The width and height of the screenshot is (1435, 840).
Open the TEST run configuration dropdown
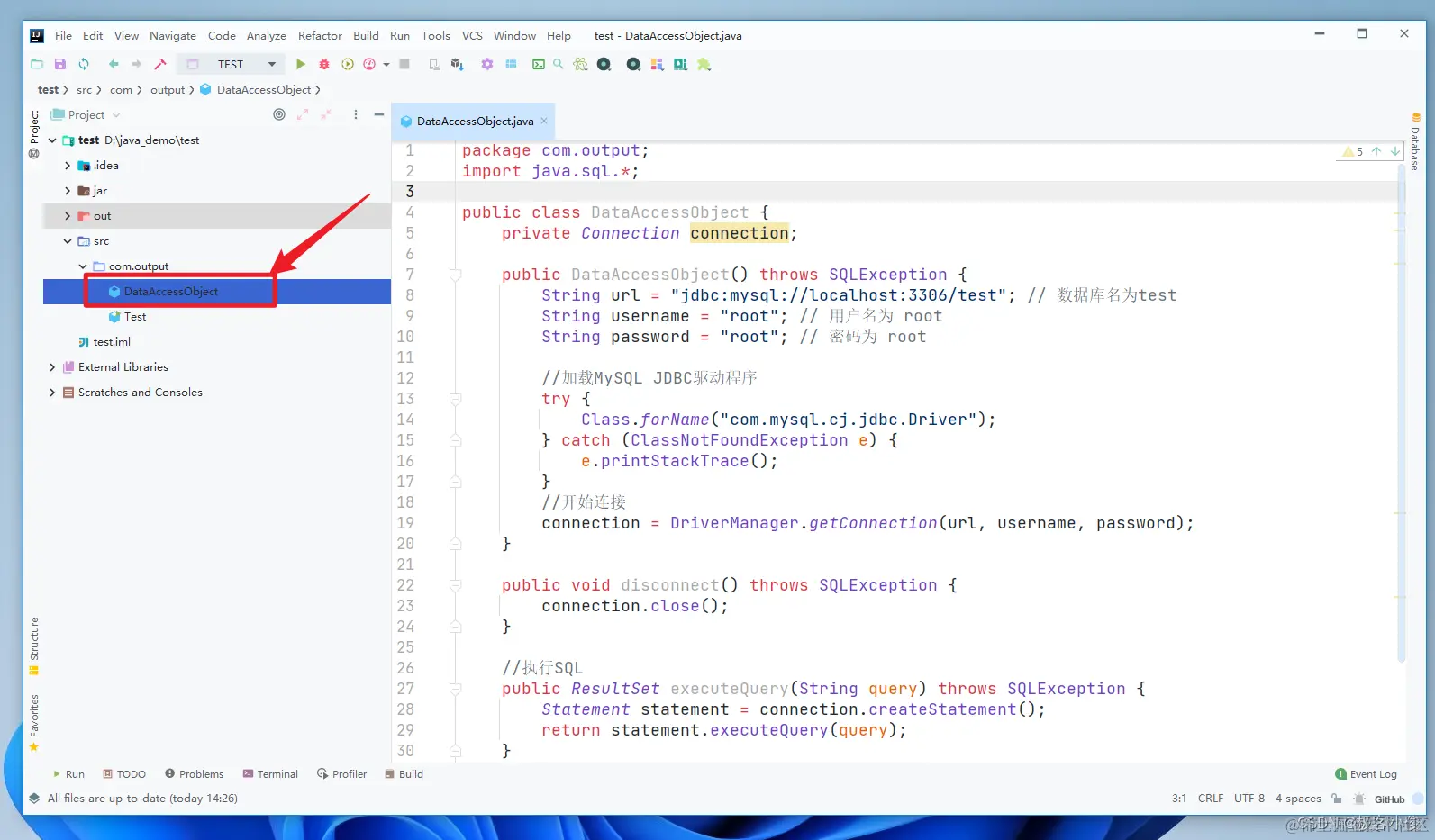tap(231, 64)
